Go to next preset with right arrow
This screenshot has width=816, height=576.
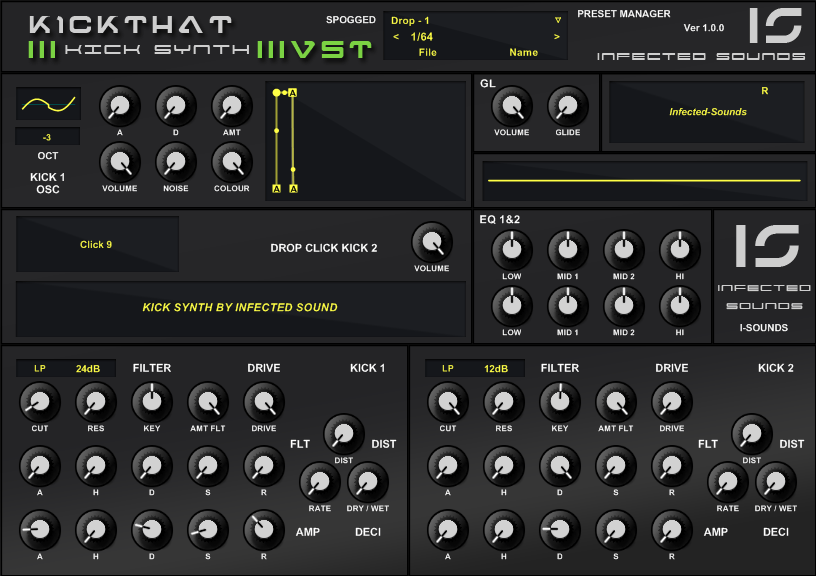[556, 36]
